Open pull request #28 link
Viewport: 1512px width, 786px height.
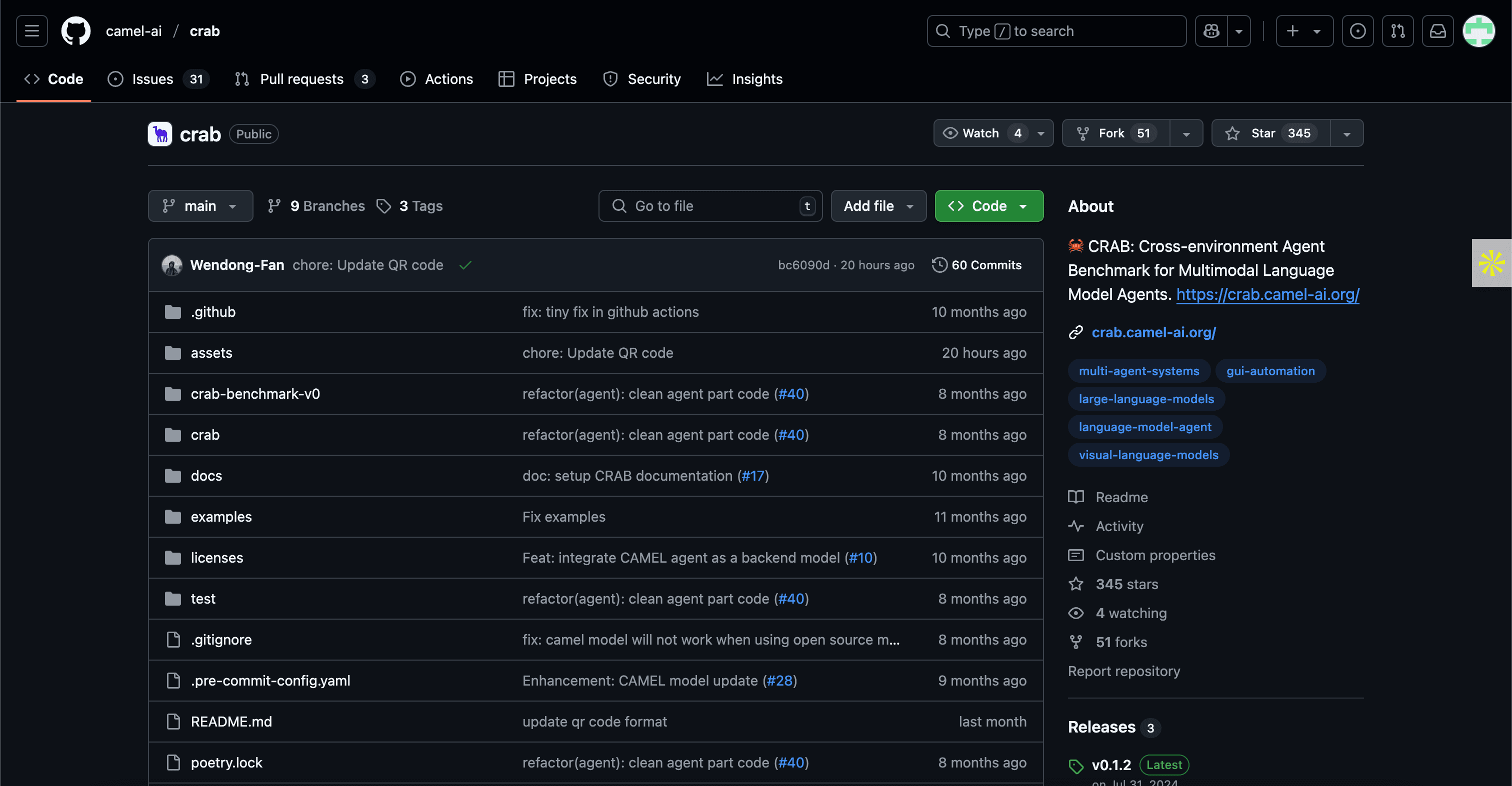[780, 681]
